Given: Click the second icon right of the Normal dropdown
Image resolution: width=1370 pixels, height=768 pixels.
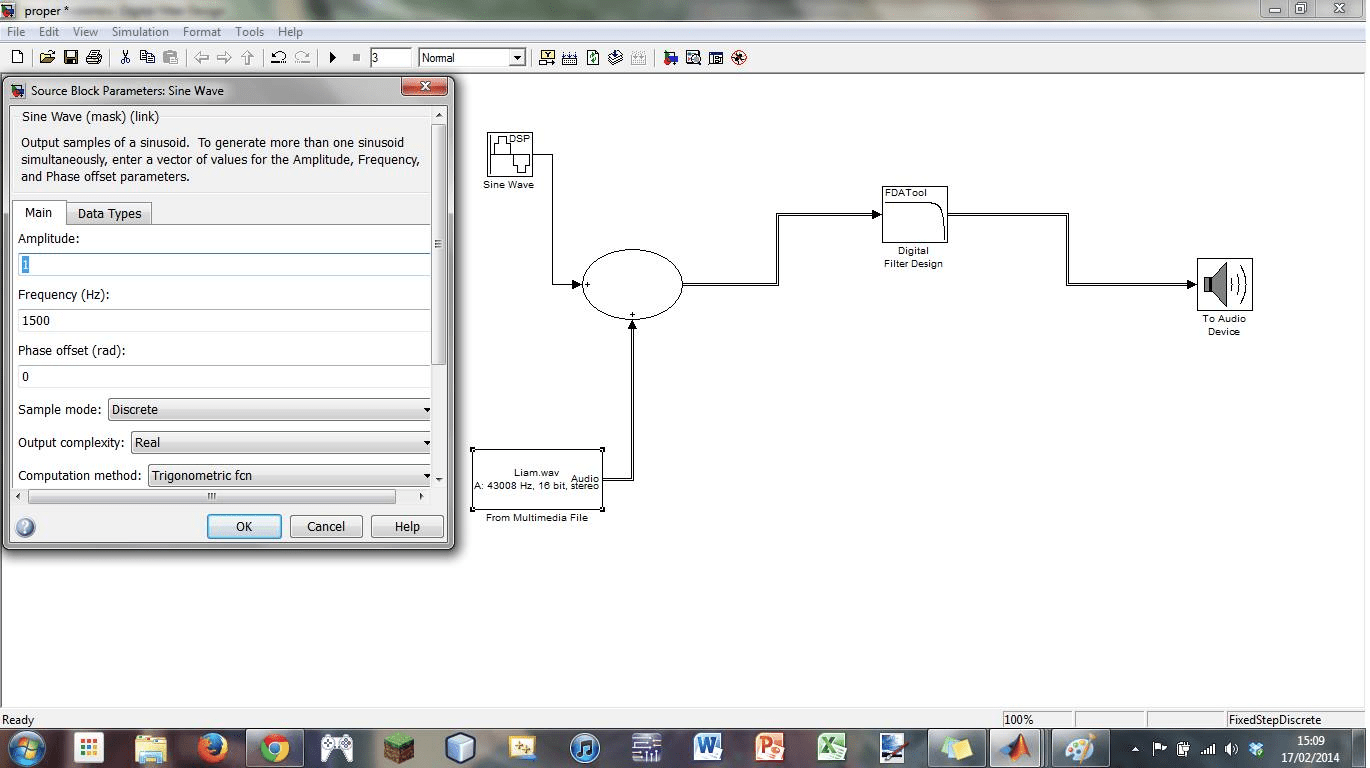Looking at the screenshot, I should click(x=570, y=58).
